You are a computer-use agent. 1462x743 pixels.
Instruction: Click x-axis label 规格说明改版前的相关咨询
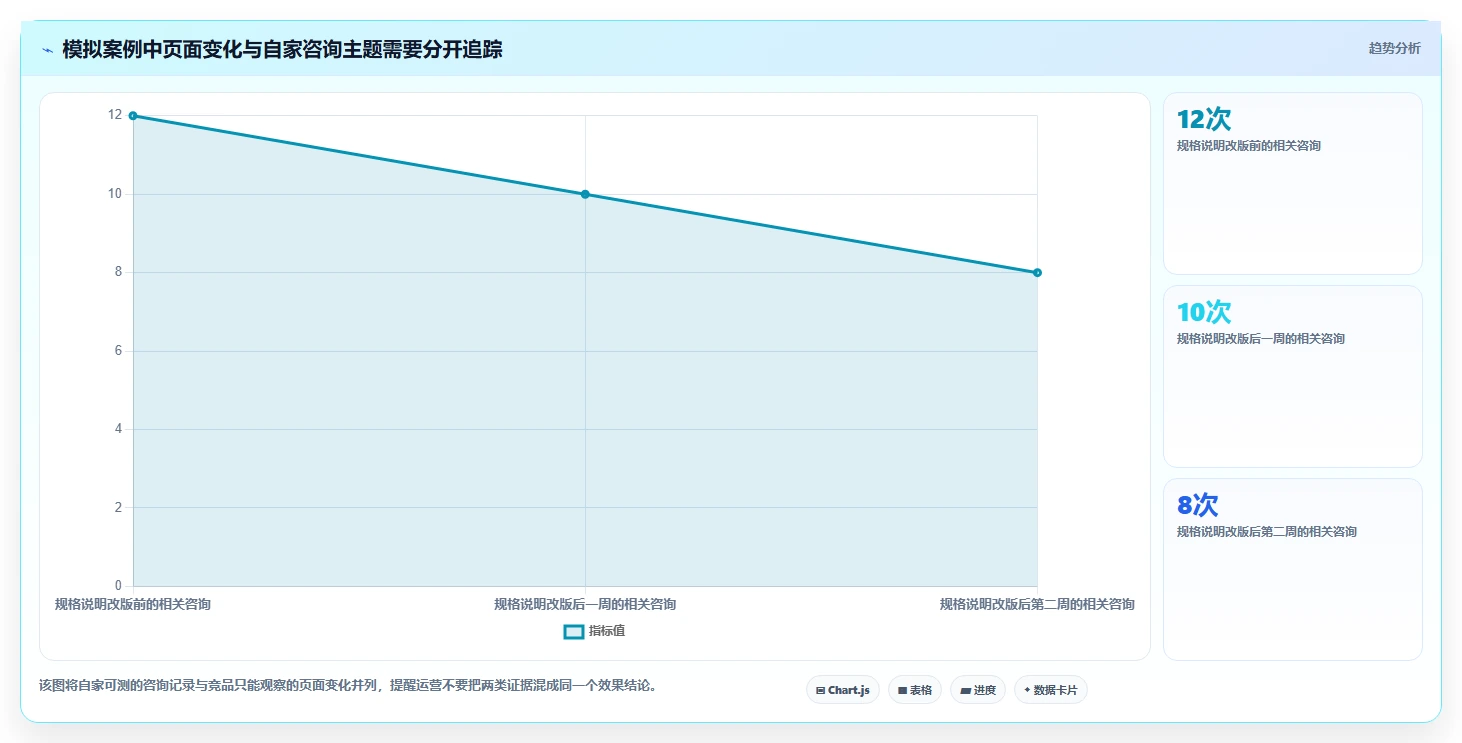point(133,604)
